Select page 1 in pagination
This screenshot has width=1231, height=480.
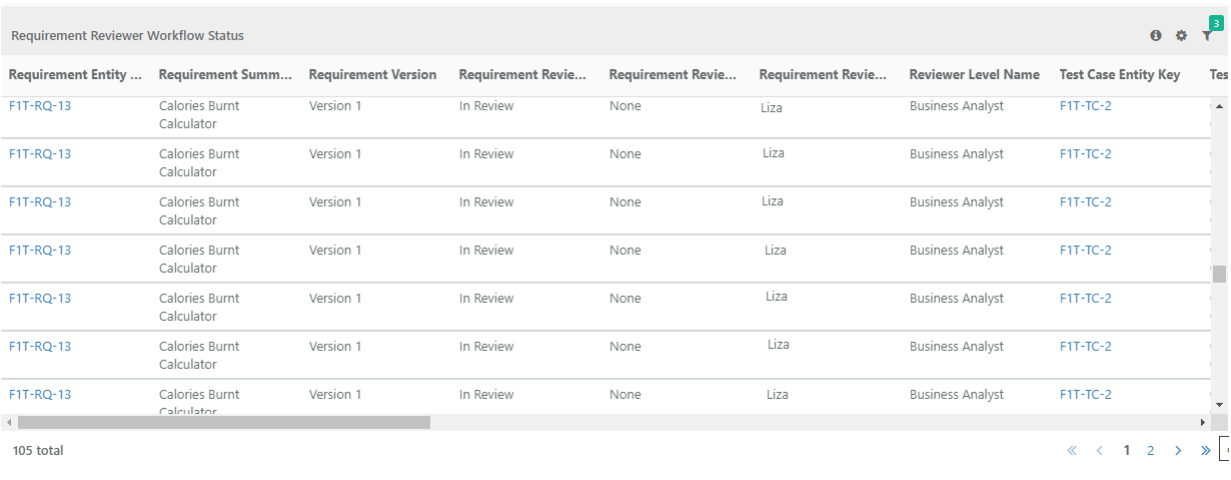point(1127,451)
